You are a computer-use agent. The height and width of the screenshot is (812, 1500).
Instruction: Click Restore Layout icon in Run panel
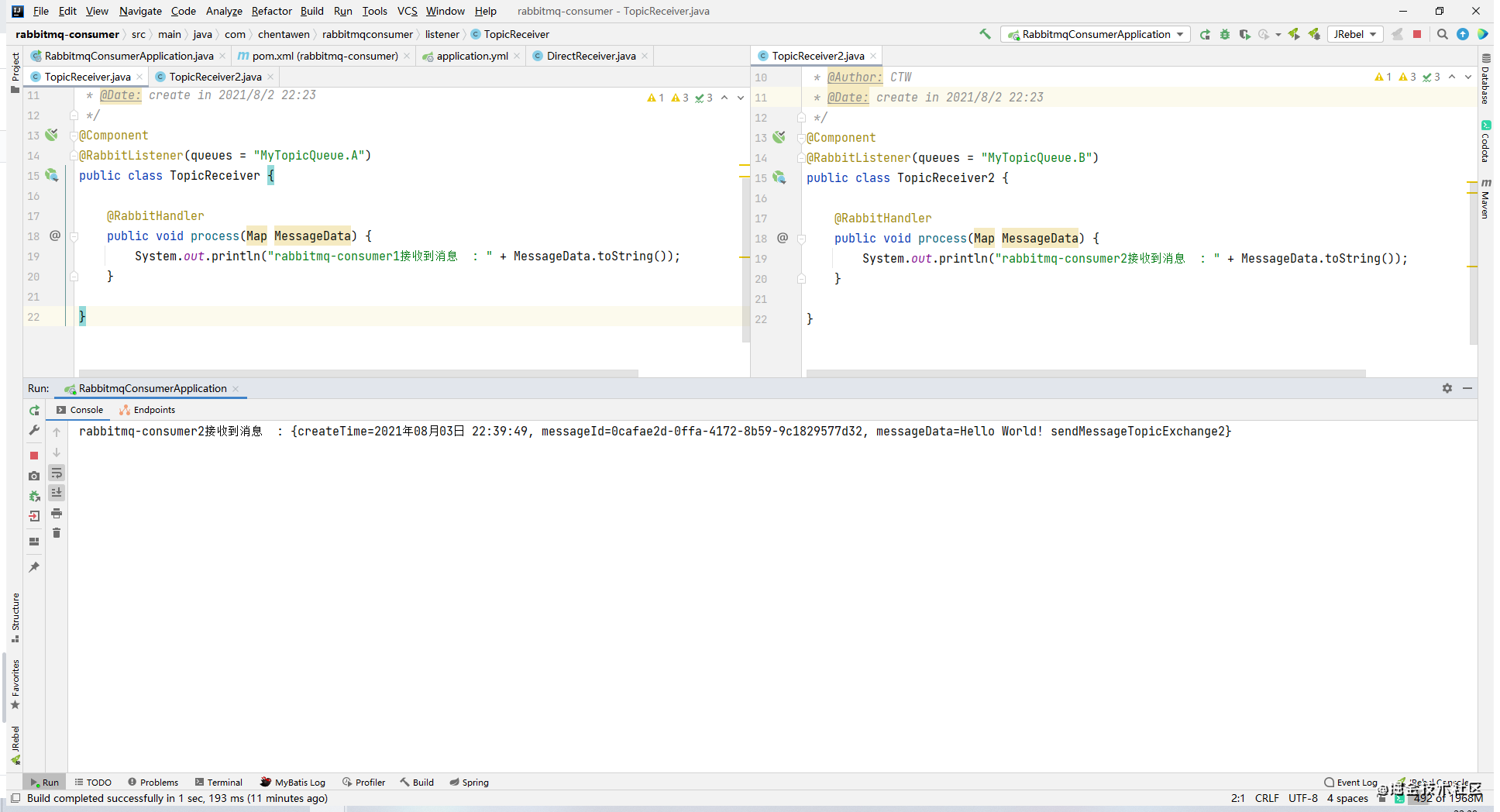pos(34,542)
